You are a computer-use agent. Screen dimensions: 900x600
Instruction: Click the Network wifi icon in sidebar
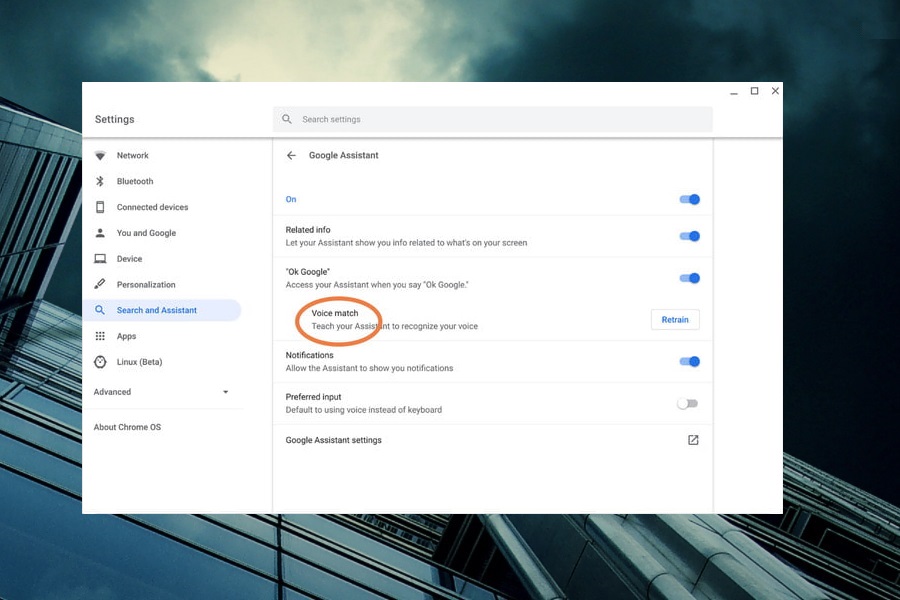(100, 155)
